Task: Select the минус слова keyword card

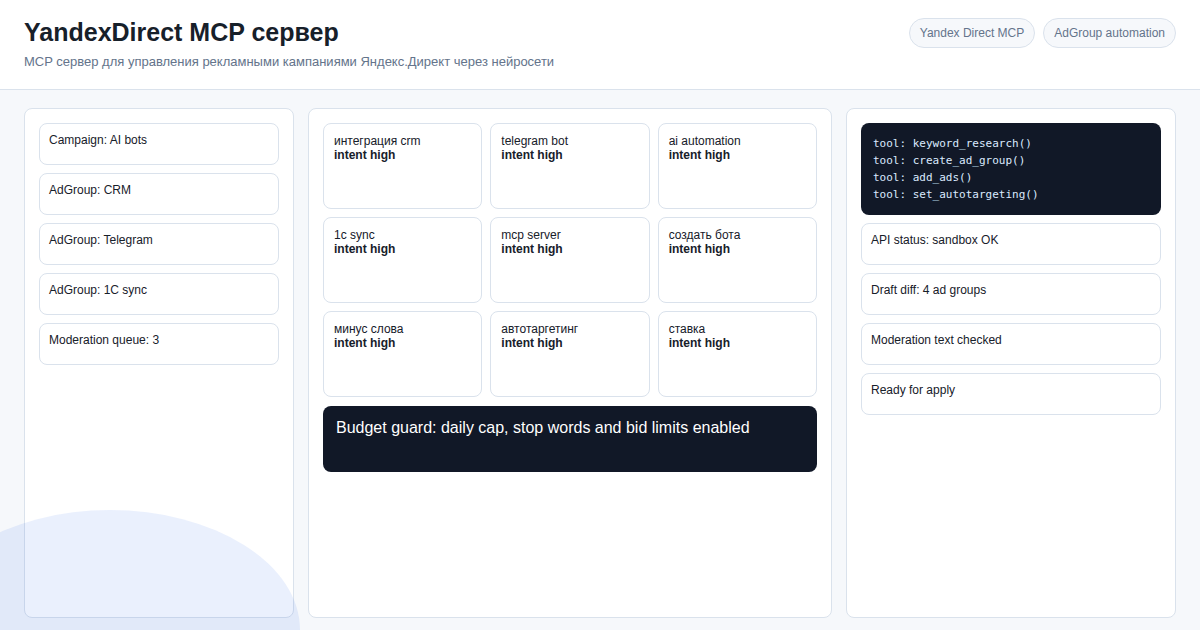Action: 402,354
